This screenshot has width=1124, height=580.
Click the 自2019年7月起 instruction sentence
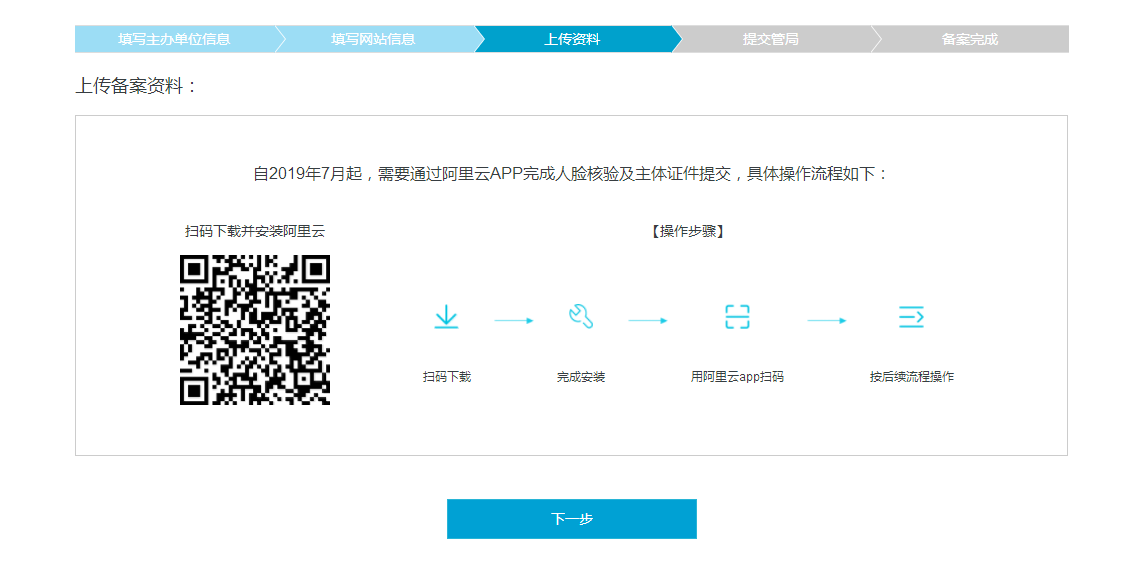[x=571, y=173]
